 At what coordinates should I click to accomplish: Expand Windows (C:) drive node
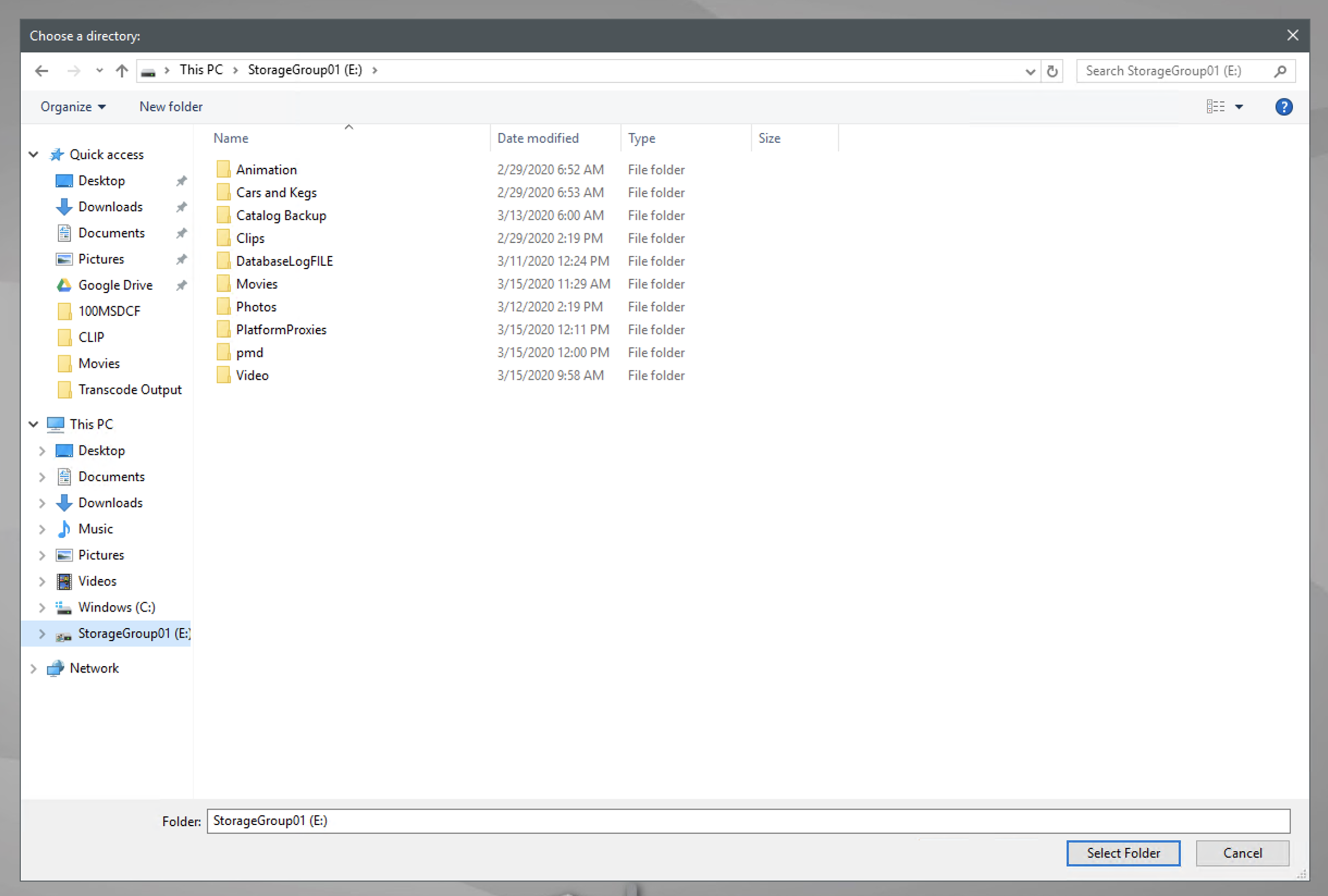(x=42, y=608)
